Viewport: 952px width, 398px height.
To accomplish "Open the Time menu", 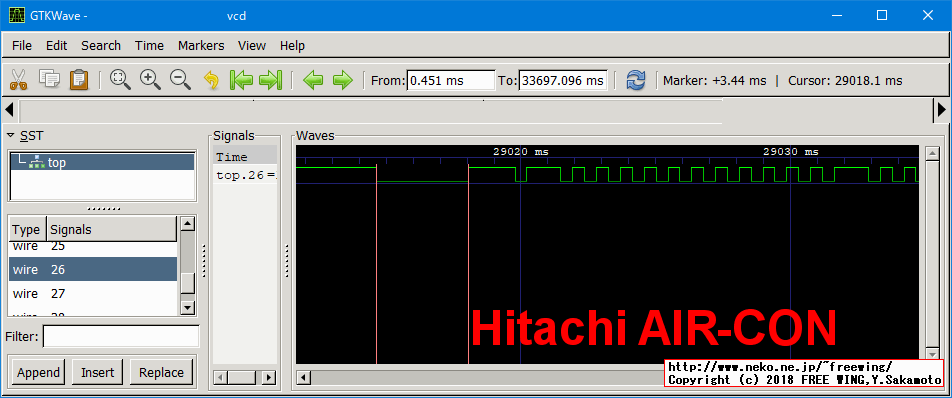I will click(x=149, y=46).
